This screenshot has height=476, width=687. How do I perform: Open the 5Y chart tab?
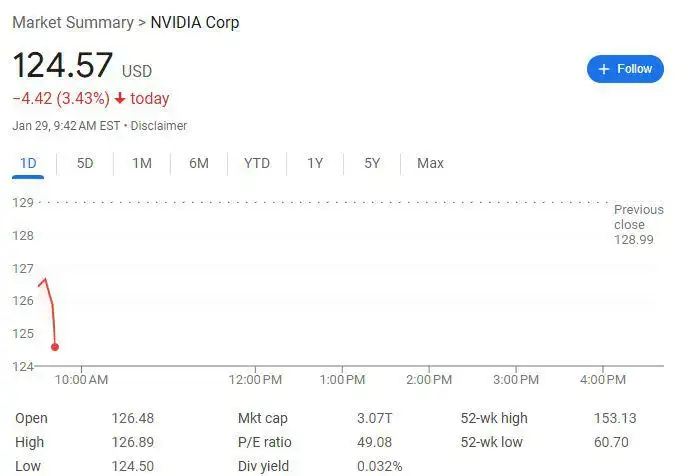[x=372, y=163]
